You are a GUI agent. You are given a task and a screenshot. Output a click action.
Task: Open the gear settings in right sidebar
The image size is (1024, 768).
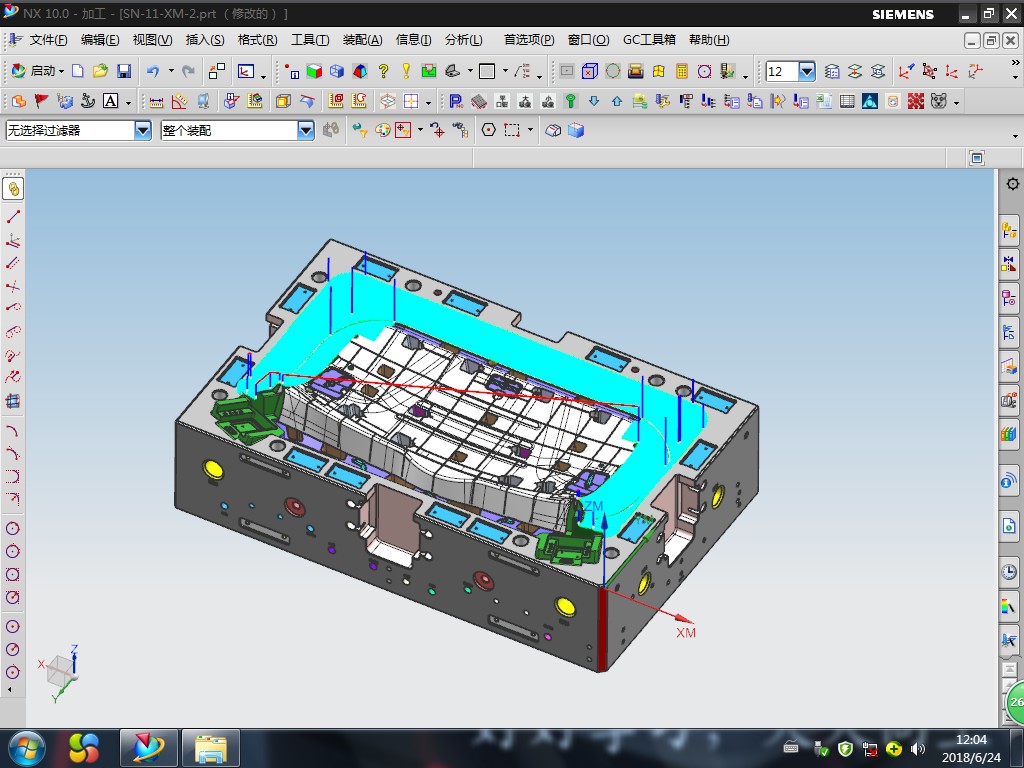tap(1012, 184)
